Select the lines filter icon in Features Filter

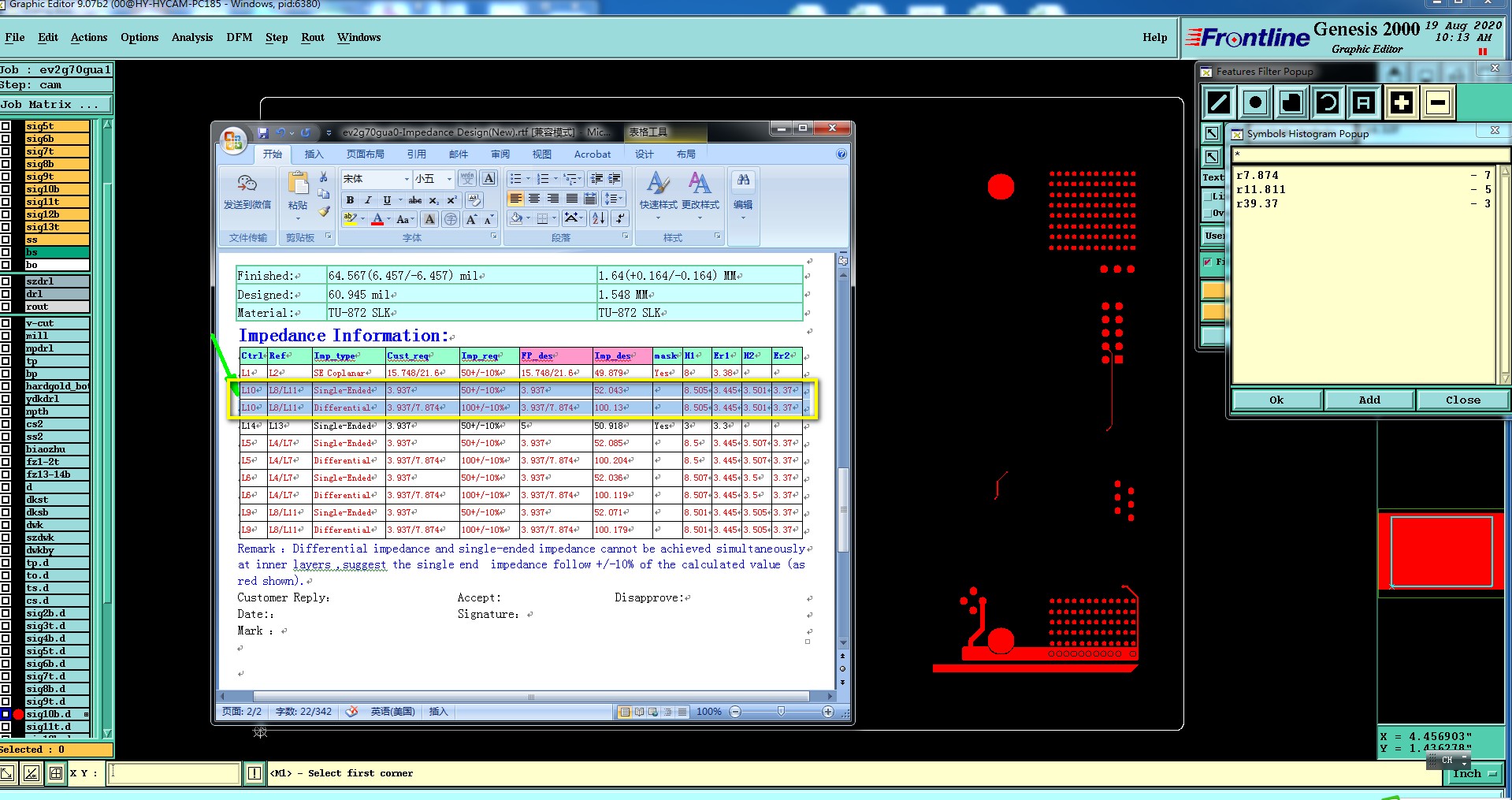click(x=1219, y=102)
